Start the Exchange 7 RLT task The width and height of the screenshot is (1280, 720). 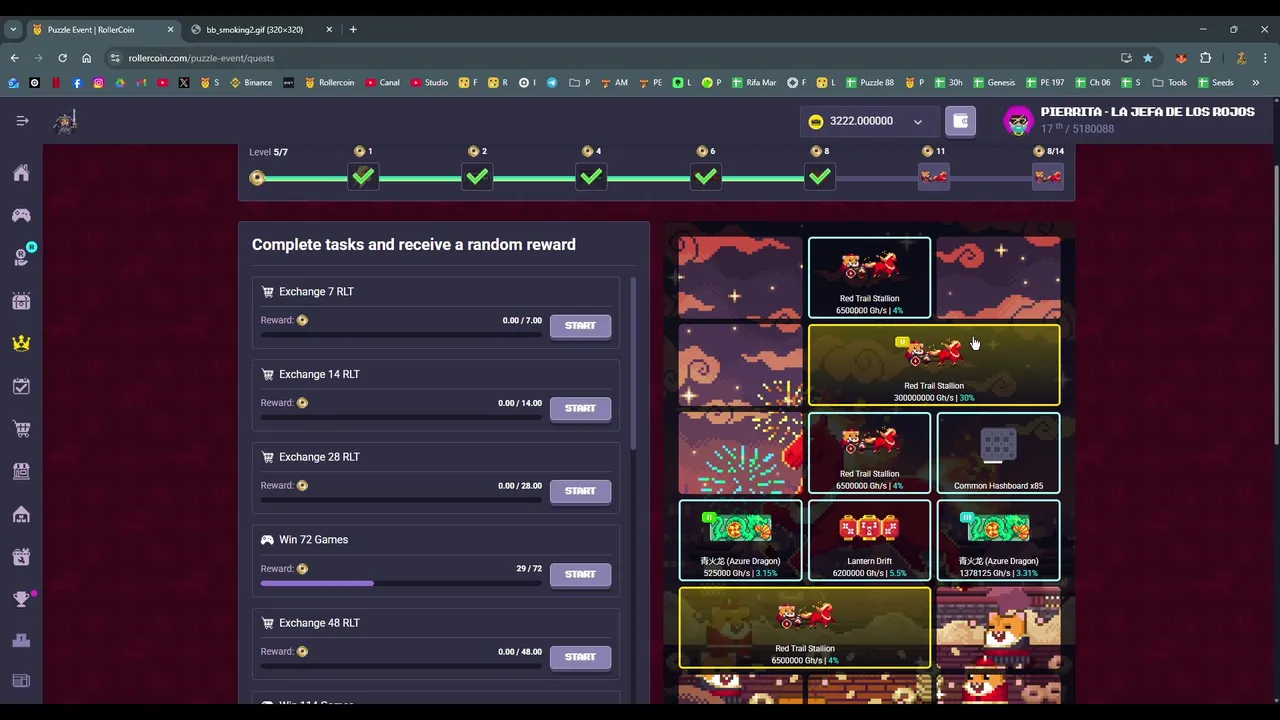(x=580, y=326)
